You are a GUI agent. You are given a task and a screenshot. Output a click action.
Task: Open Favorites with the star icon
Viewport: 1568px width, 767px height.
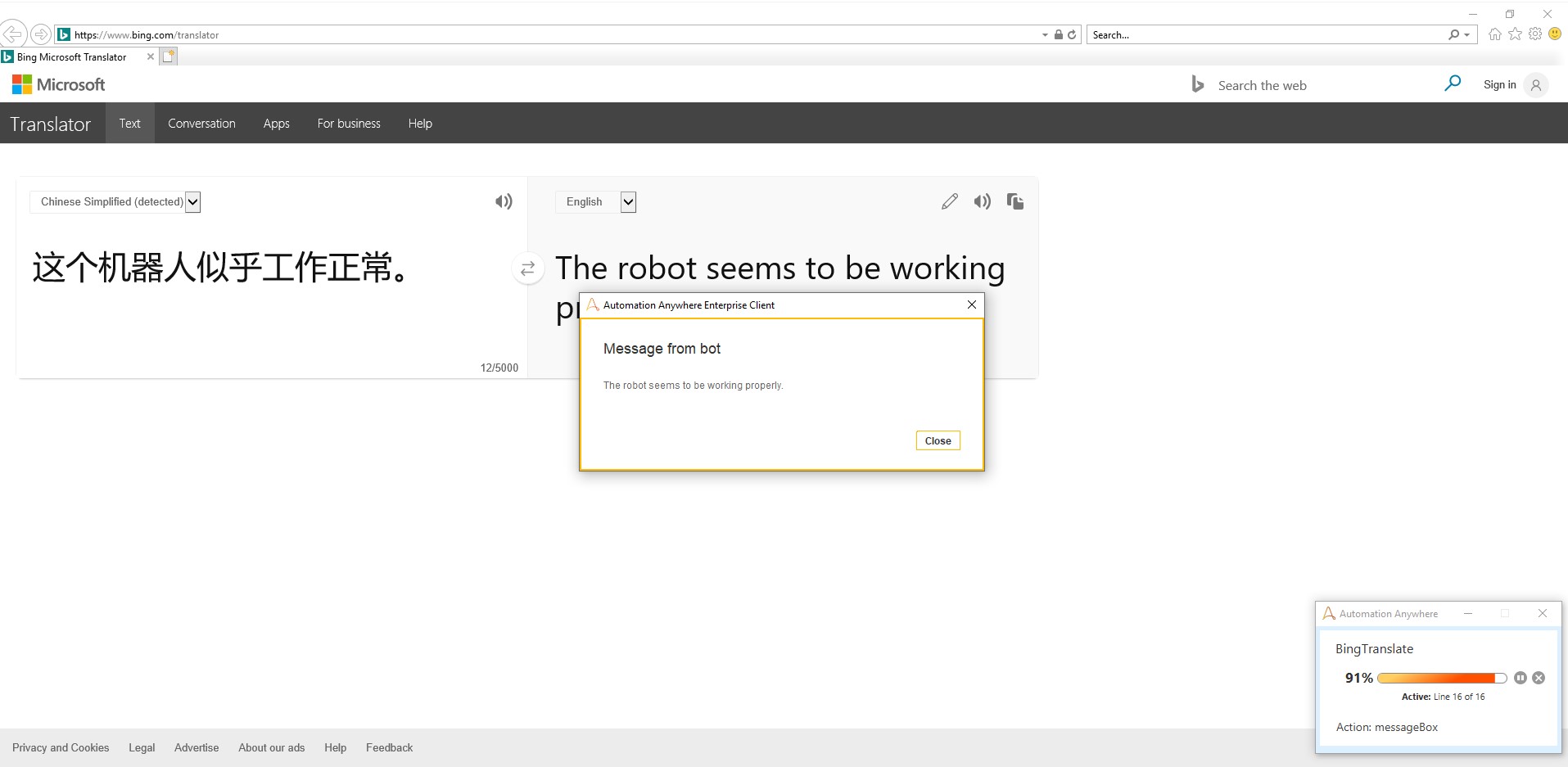[1515, 34]
